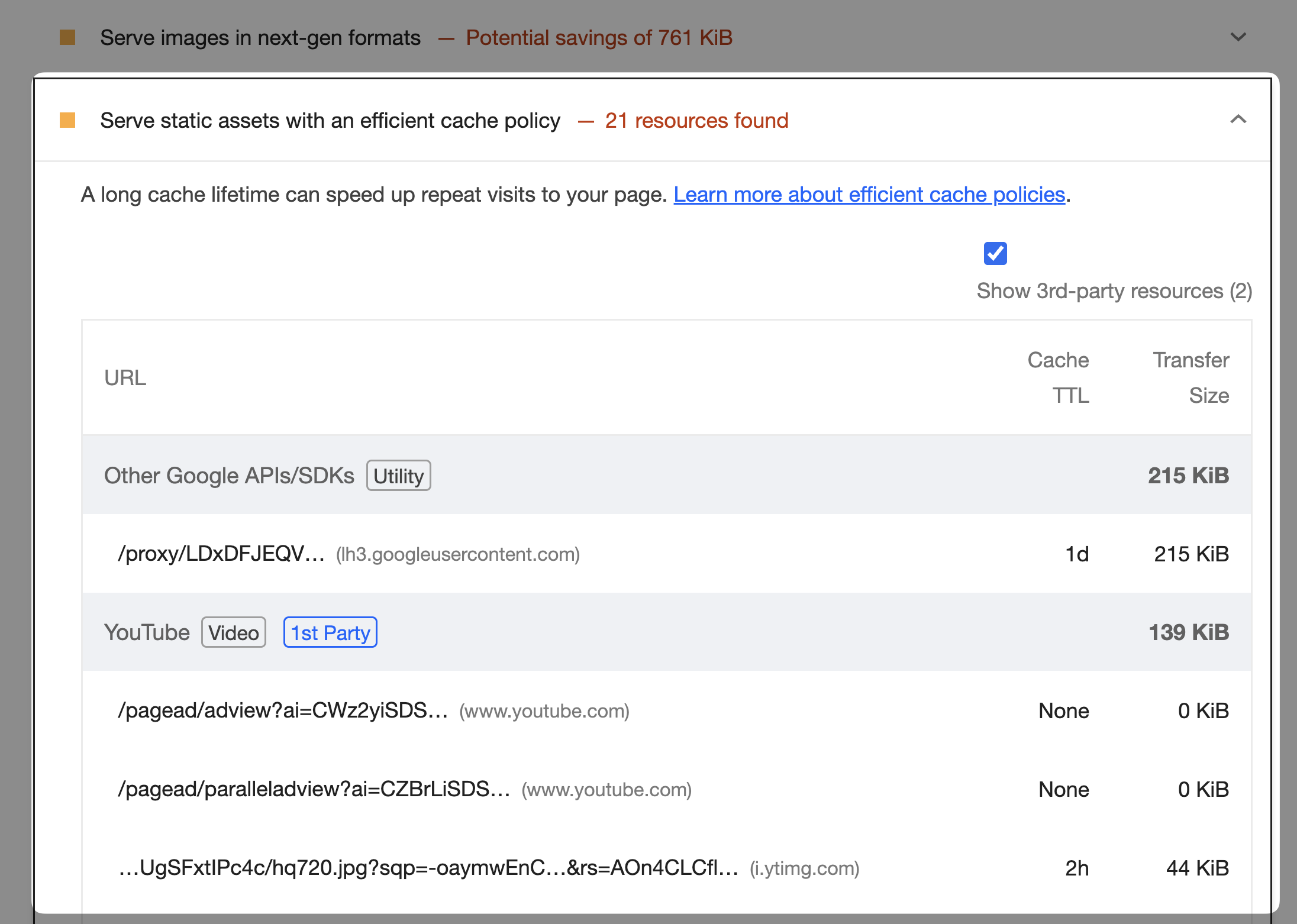The height and width of the screenshot is (924, 1297).
Task: Open the …UgSFxtIPc4c/hq720.jpg URL
Action: click(x=428, y=868)
